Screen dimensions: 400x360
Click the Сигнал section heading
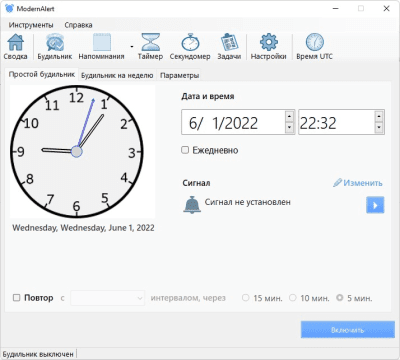pos(196,183)
